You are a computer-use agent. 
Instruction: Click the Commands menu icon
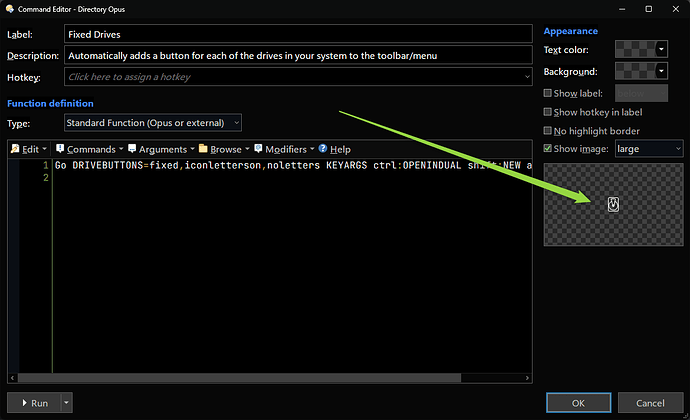[x=60, y=149]
